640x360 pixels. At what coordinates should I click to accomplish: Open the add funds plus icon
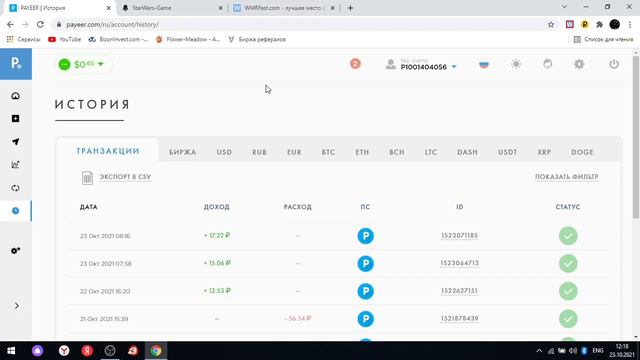click(16, 119)
